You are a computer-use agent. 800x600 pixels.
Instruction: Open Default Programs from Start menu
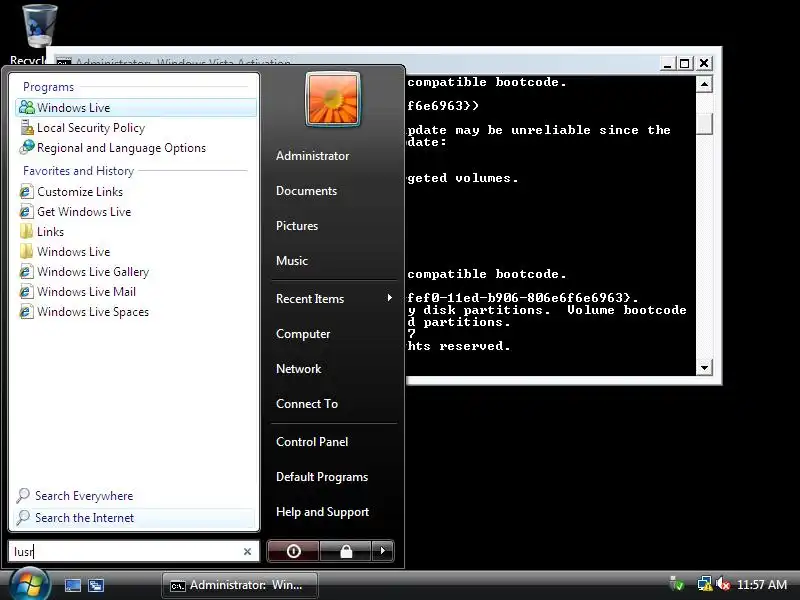click(322, 477)
